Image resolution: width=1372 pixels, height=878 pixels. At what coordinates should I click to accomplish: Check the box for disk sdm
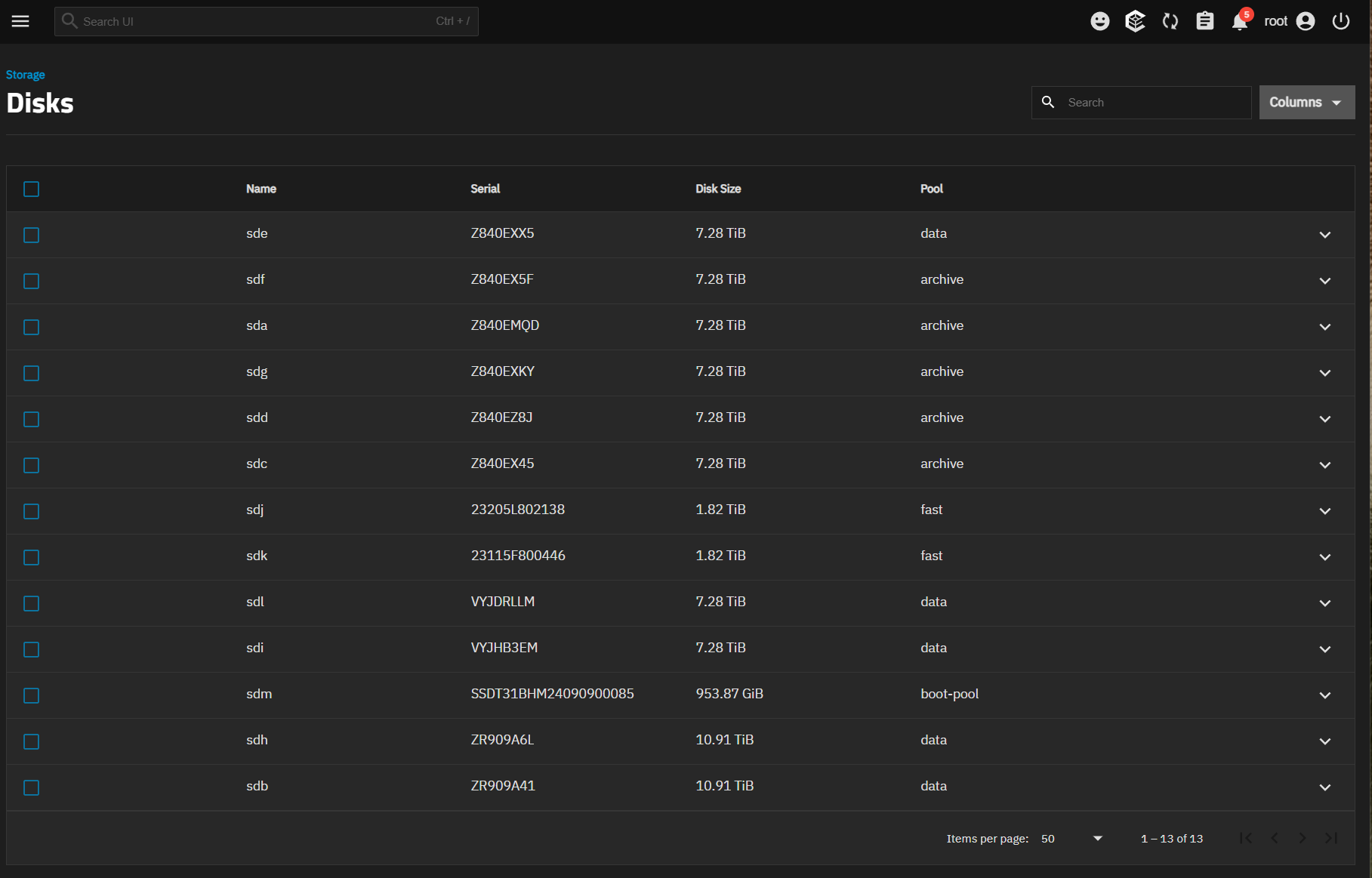[x=31, y=695]
